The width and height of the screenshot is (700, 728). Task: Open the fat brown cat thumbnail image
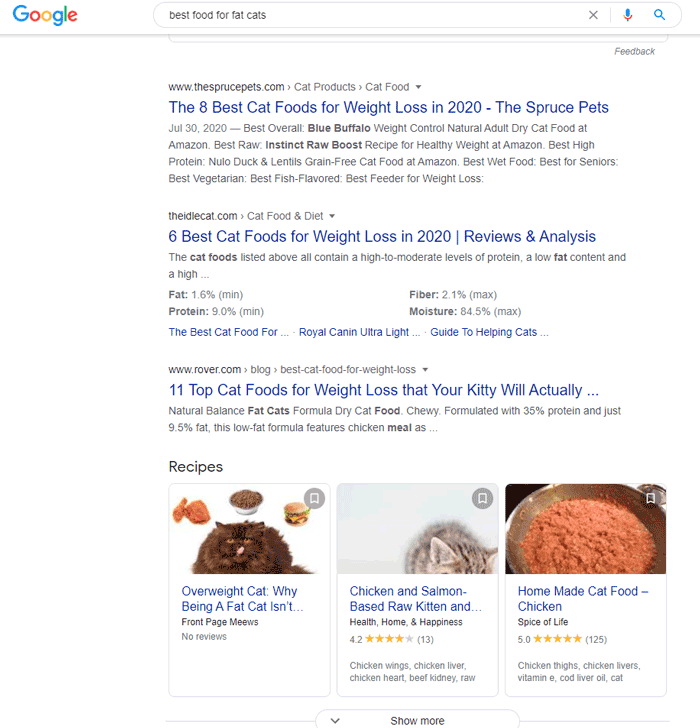pos(249,529)
